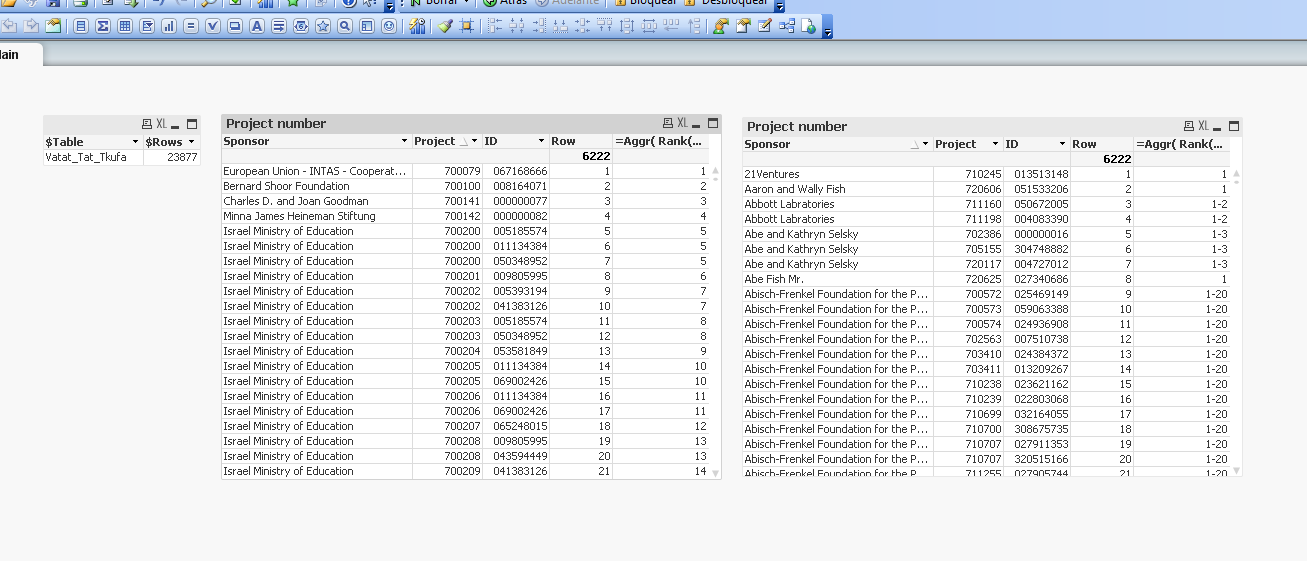Create a multi box object
The height and width of the screenshot is (561, 1307).
click(x=147, y=26)
